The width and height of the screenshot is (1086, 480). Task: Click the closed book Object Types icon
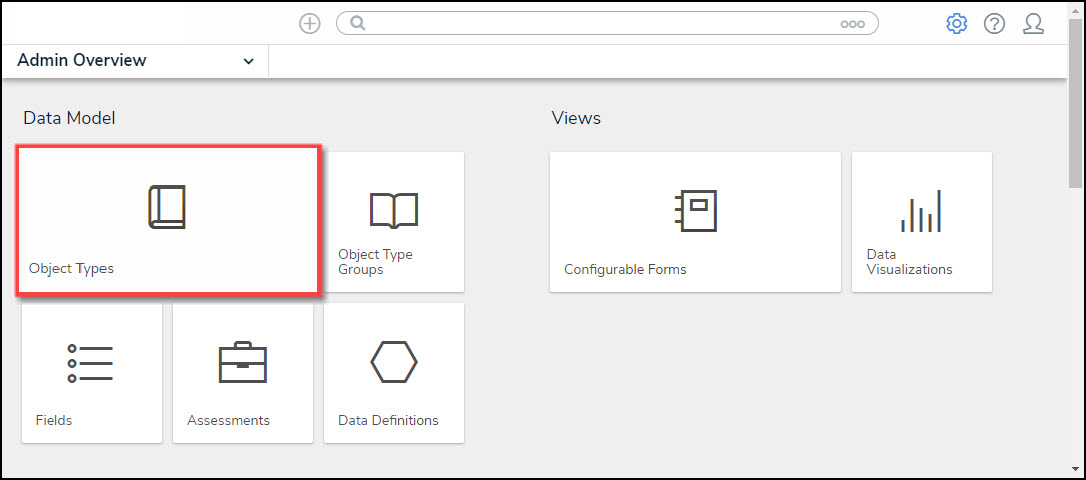point(167,207)
